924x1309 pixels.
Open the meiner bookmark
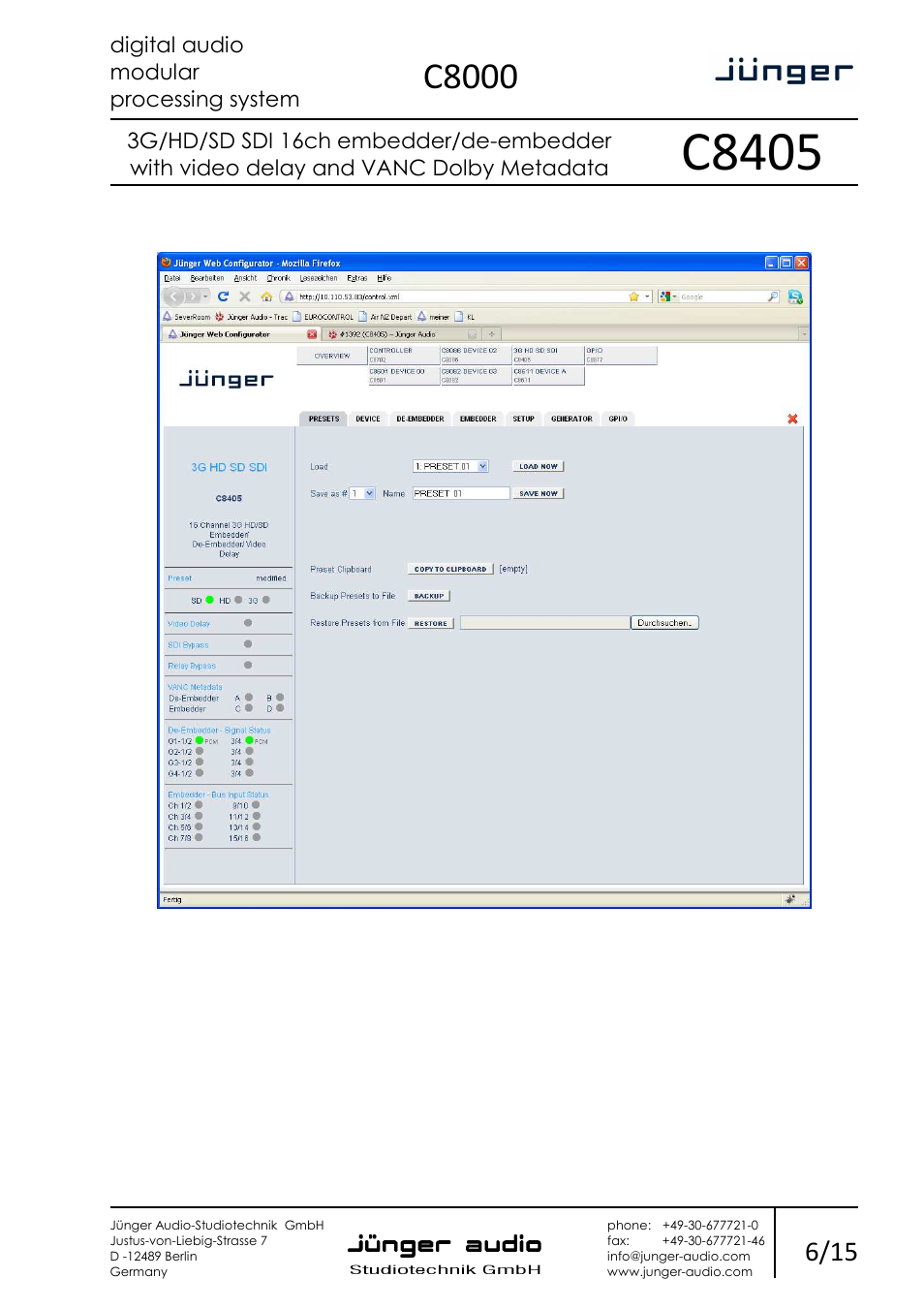pos(434,317)
